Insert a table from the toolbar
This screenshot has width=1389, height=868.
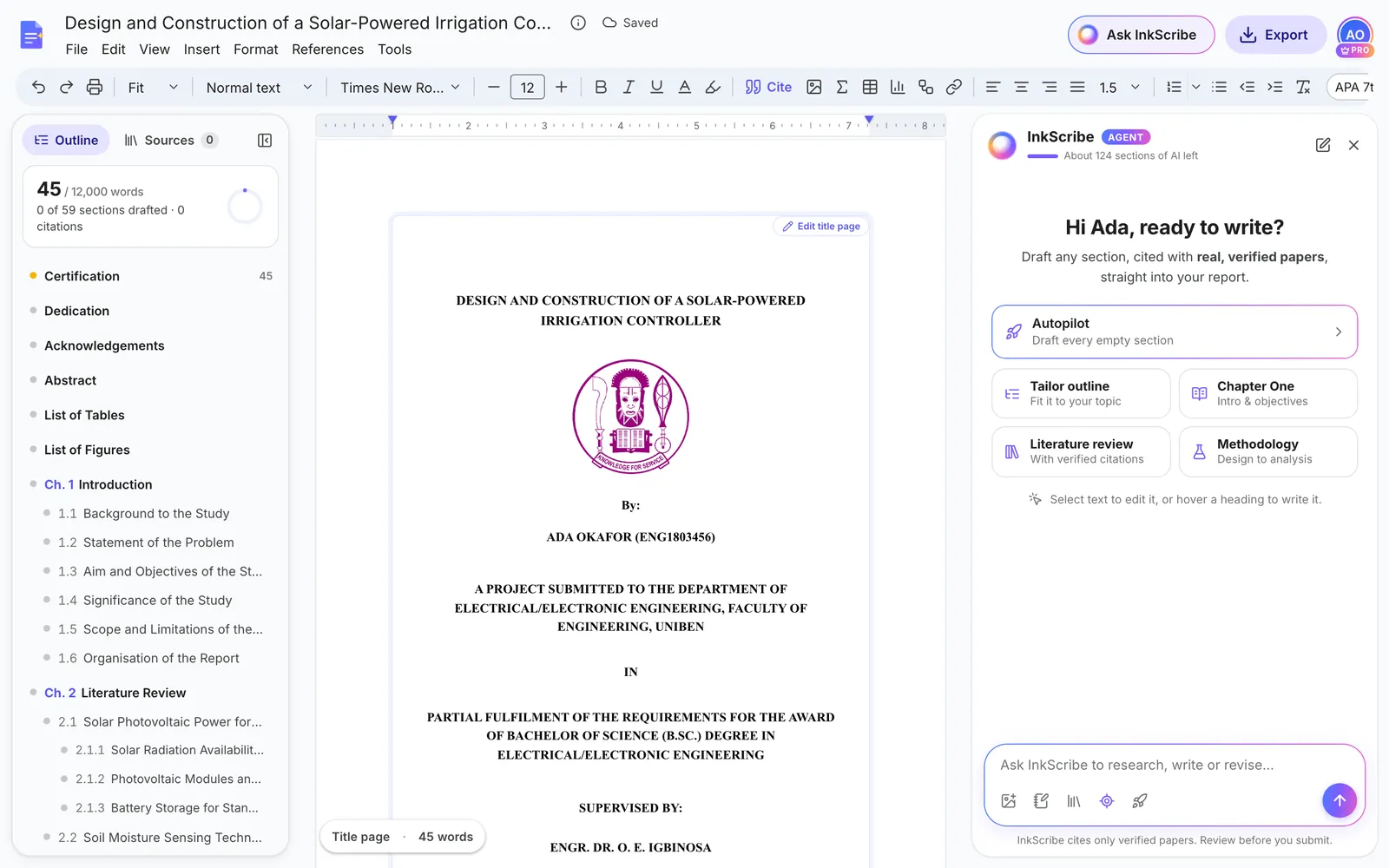(870, 87)
